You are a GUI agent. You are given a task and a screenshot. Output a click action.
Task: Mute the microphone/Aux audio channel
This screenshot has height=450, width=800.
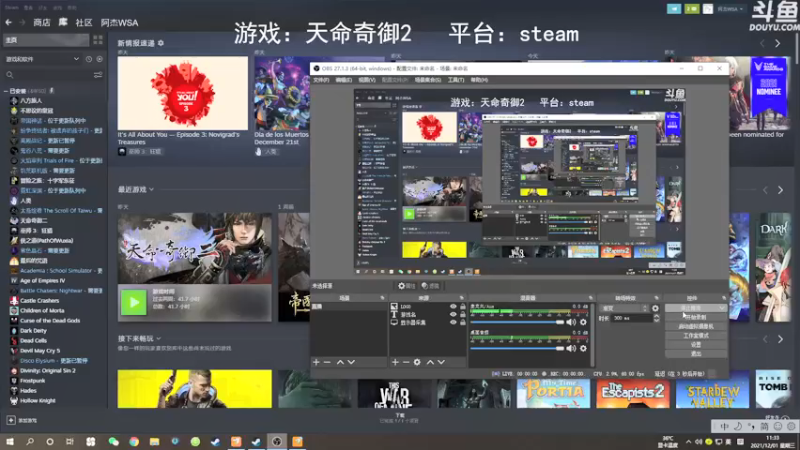tap(571, 322)
